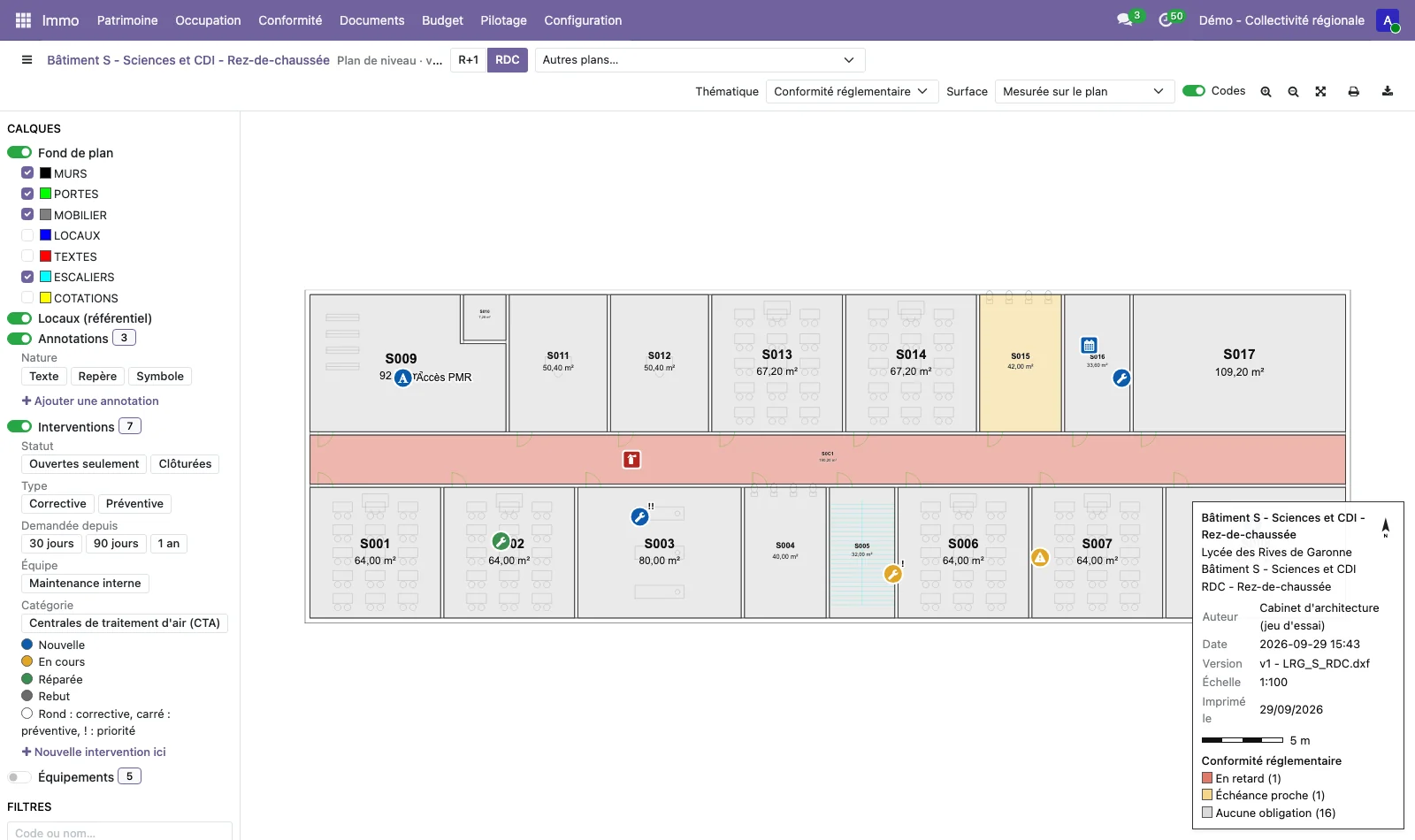Image resolution: width=1415 pixels, height=840 pixels.
Task: Click the green repaired wrench marker in S002
Action: point(501,541)
